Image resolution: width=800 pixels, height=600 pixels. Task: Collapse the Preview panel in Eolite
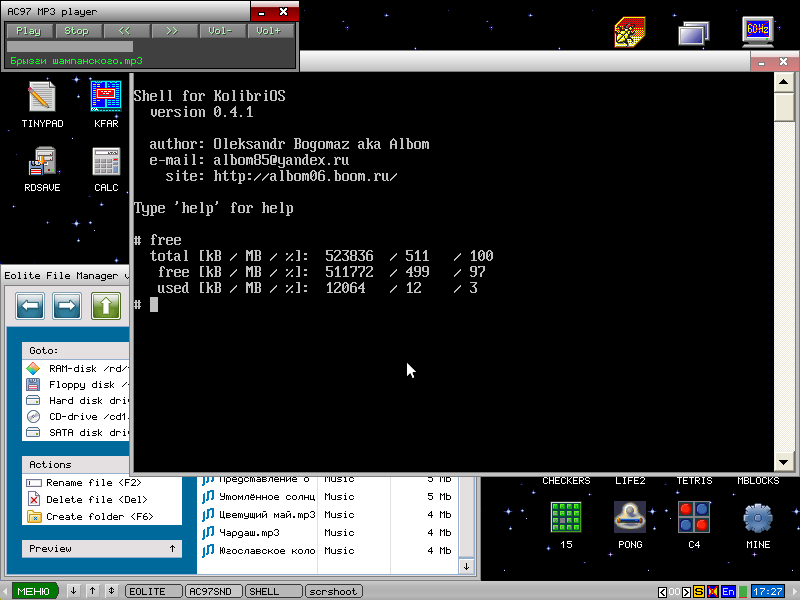172,549
